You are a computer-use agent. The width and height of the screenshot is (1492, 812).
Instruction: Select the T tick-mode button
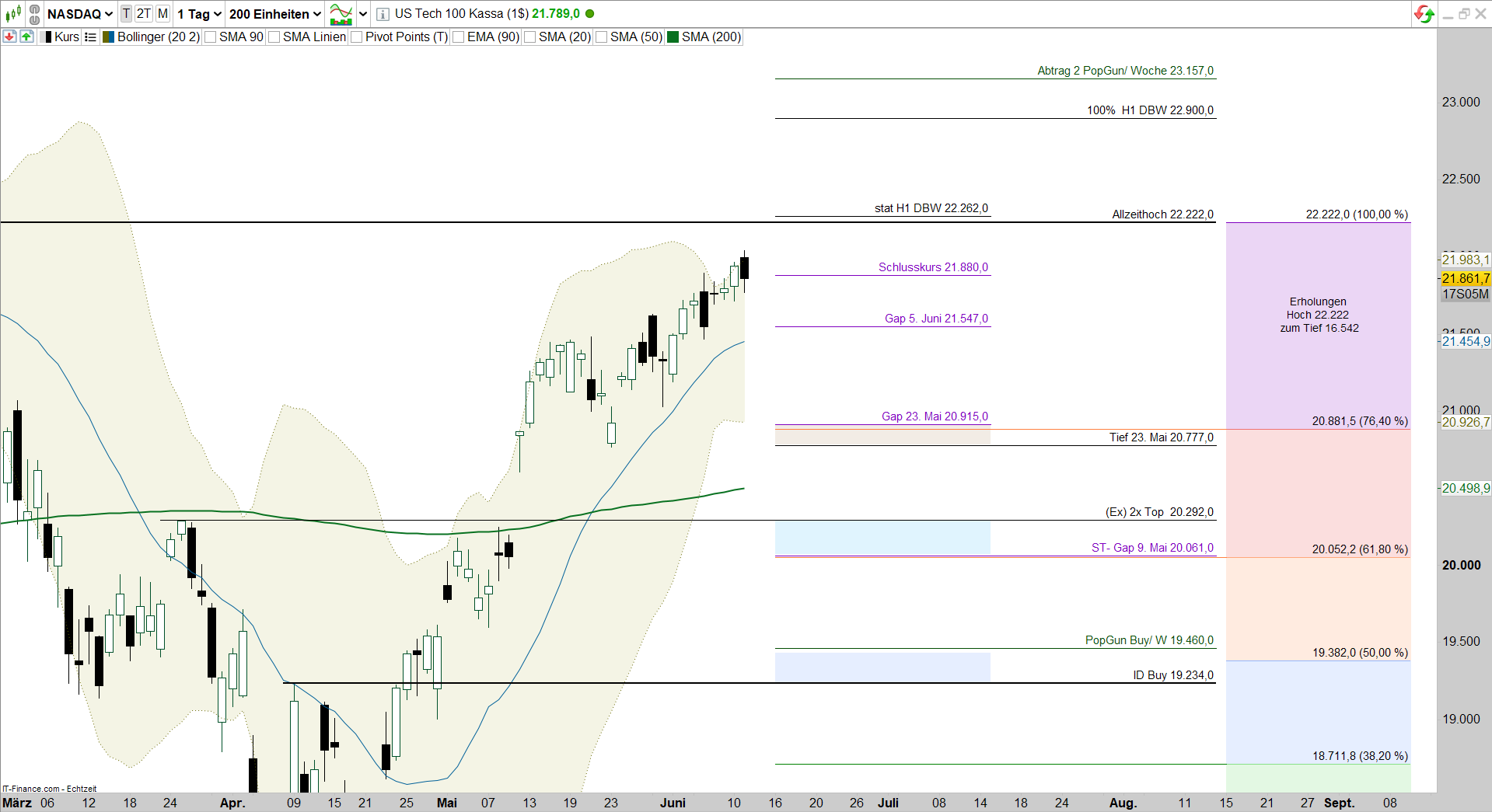tap(126, 14)
